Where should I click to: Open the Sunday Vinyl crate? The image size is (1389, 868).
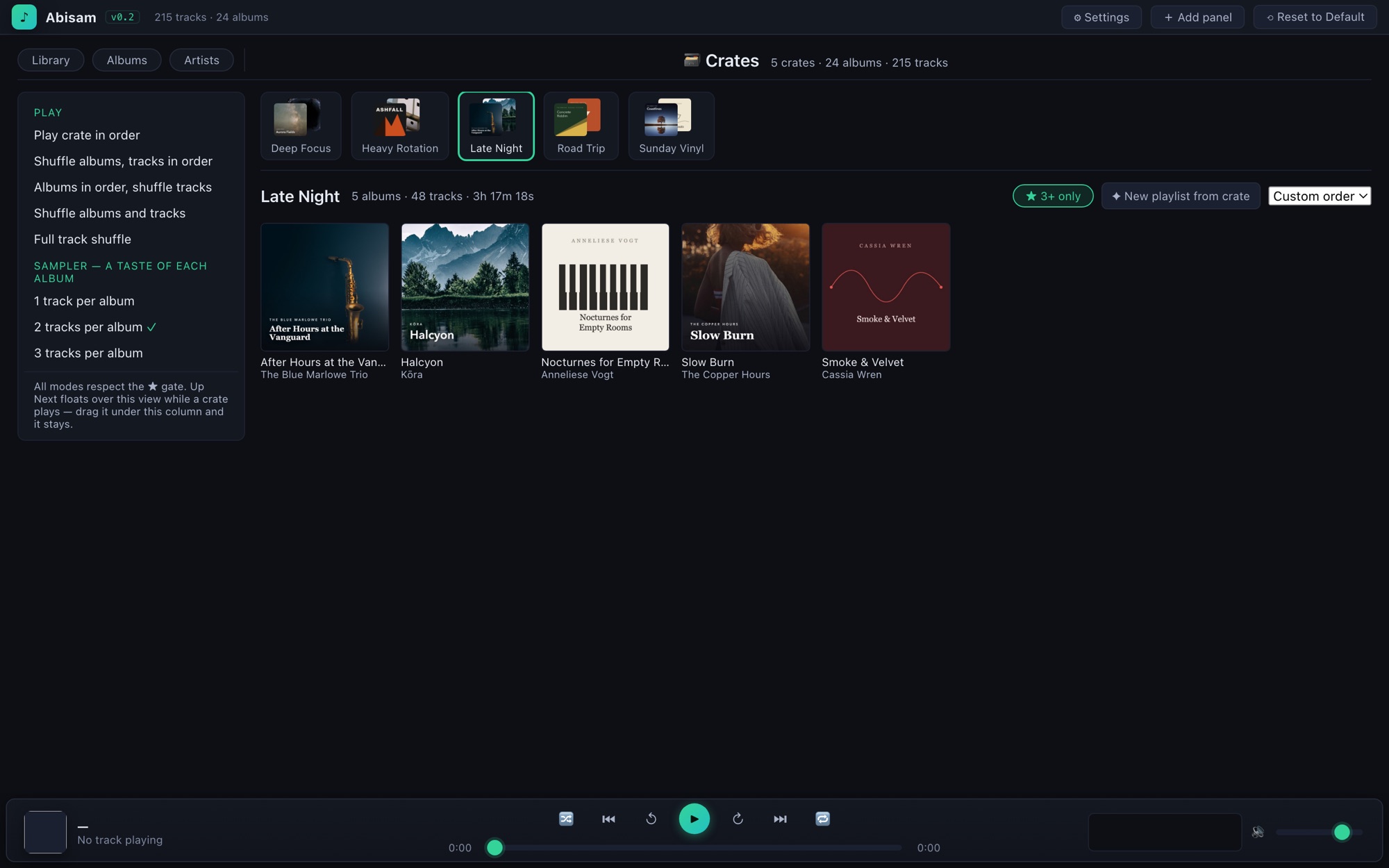pyautogui.click(x=671, y=126)
